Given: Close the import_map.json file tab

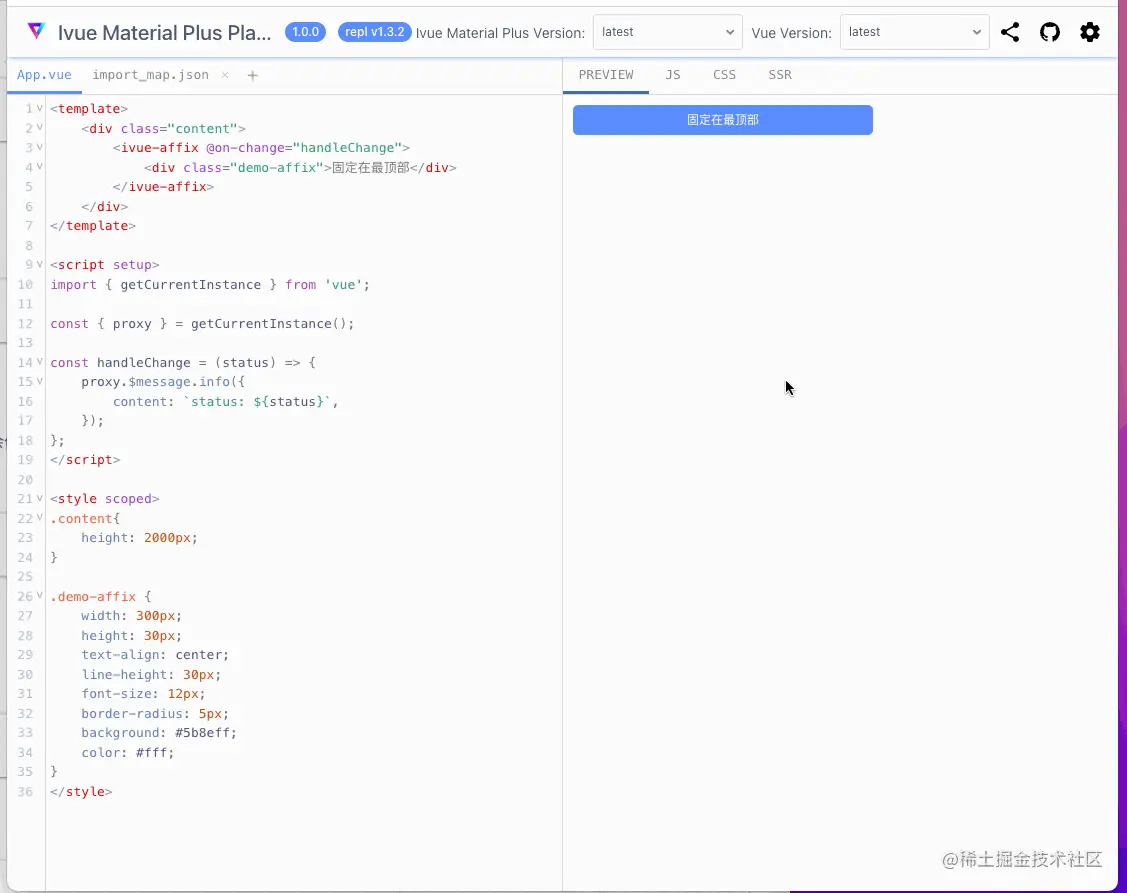Looking at the screenshot, I should coord(225,75).
